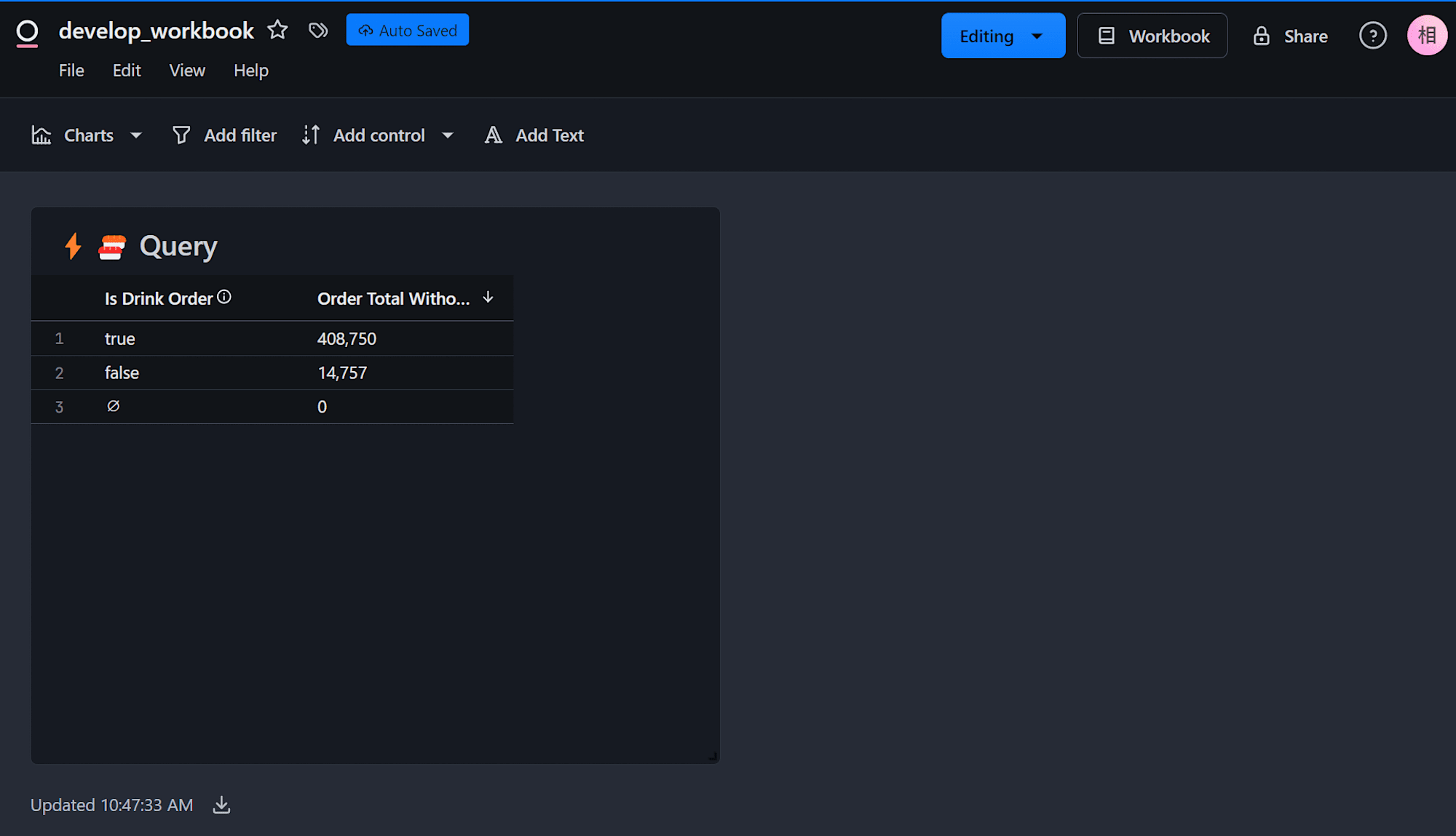Open the Edit menu
This screenshot has width=1456, height=836.
coord(127,71)
